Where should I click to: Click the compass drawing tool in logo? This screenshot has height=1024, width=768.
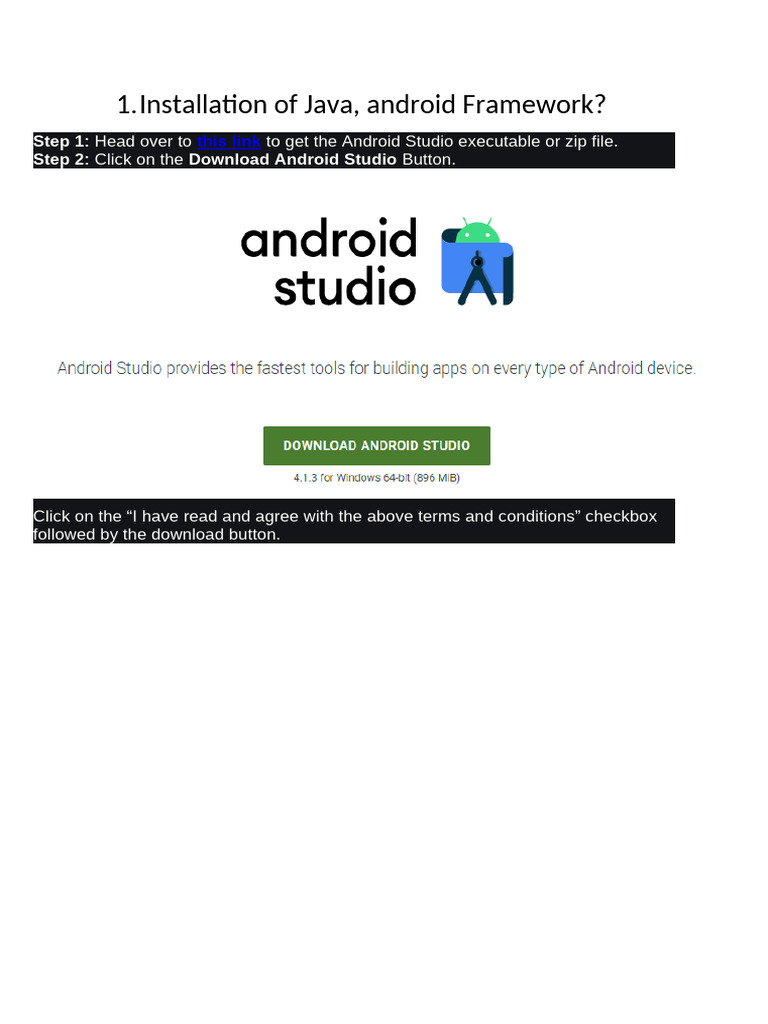point(478,278)
